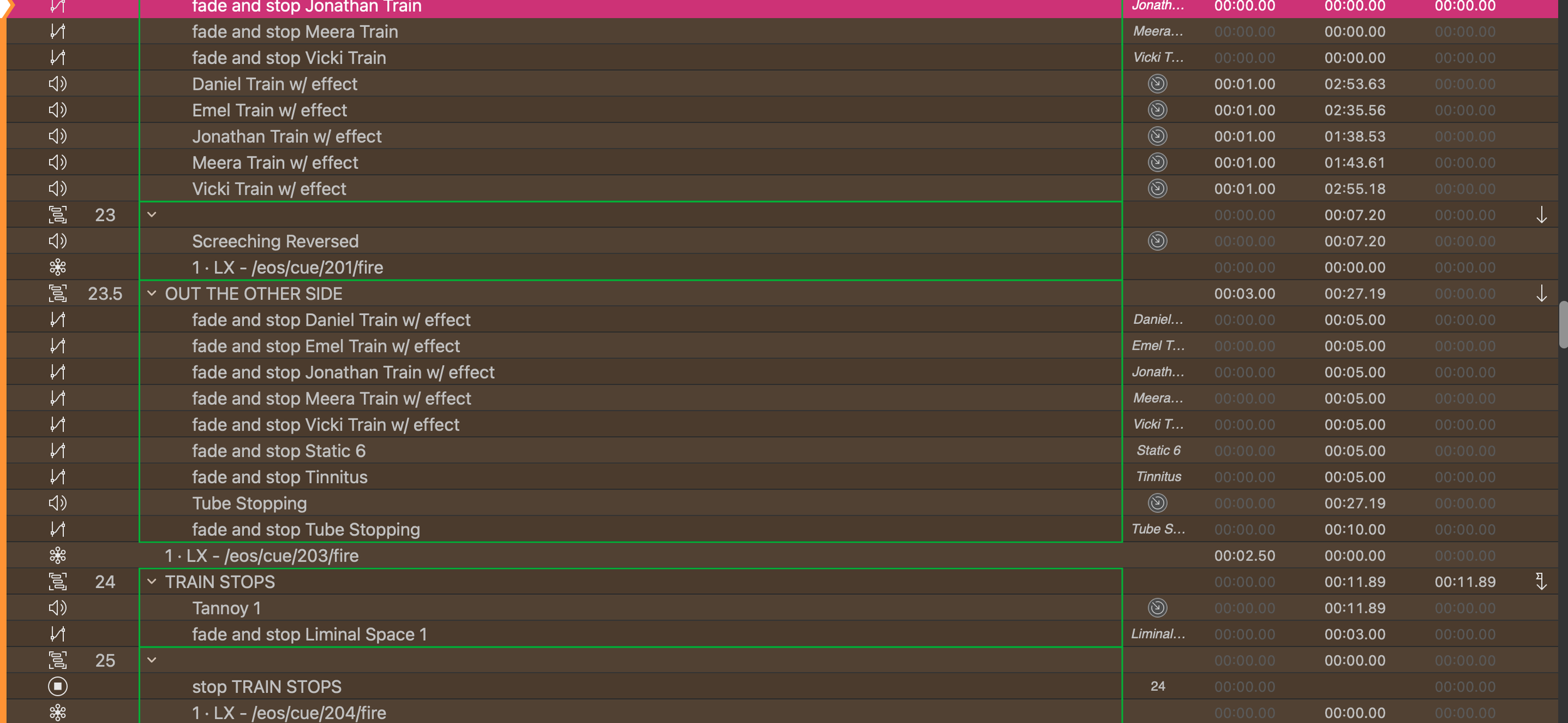Click cue number 24

[105, 582]
